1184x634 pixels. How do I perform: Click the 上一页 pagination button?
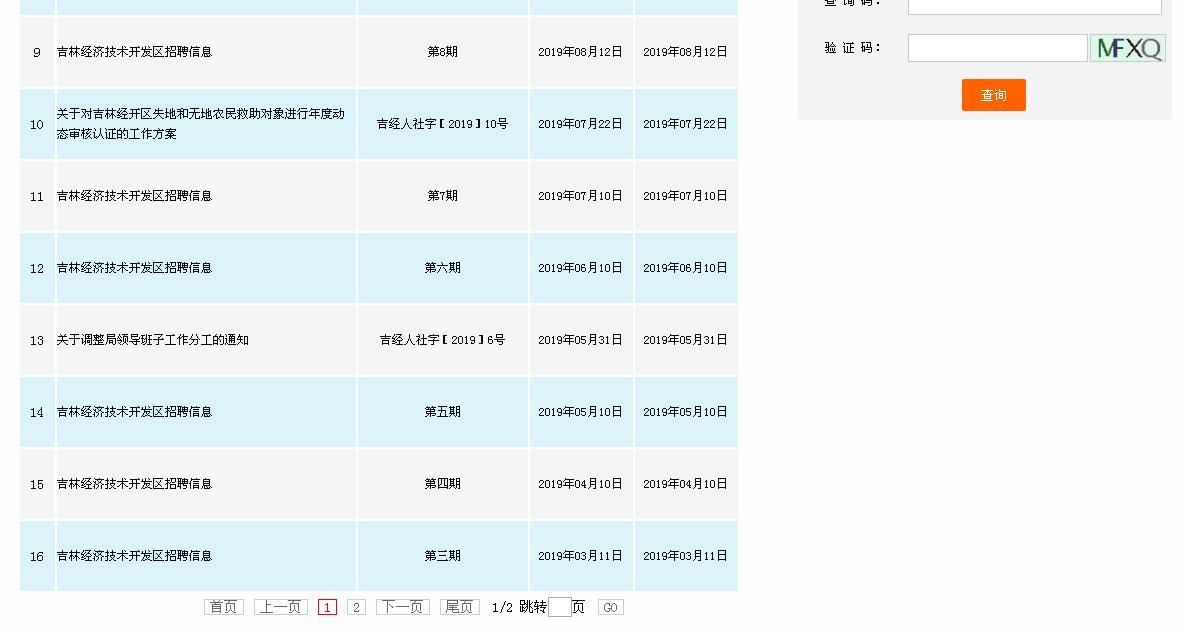point(280,607)
